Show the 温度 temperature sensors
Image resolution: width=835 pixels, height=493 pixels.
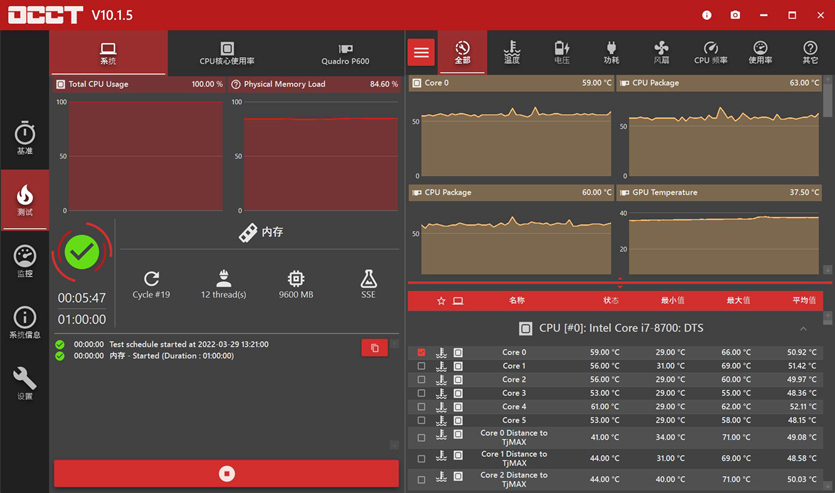point(511,53)
